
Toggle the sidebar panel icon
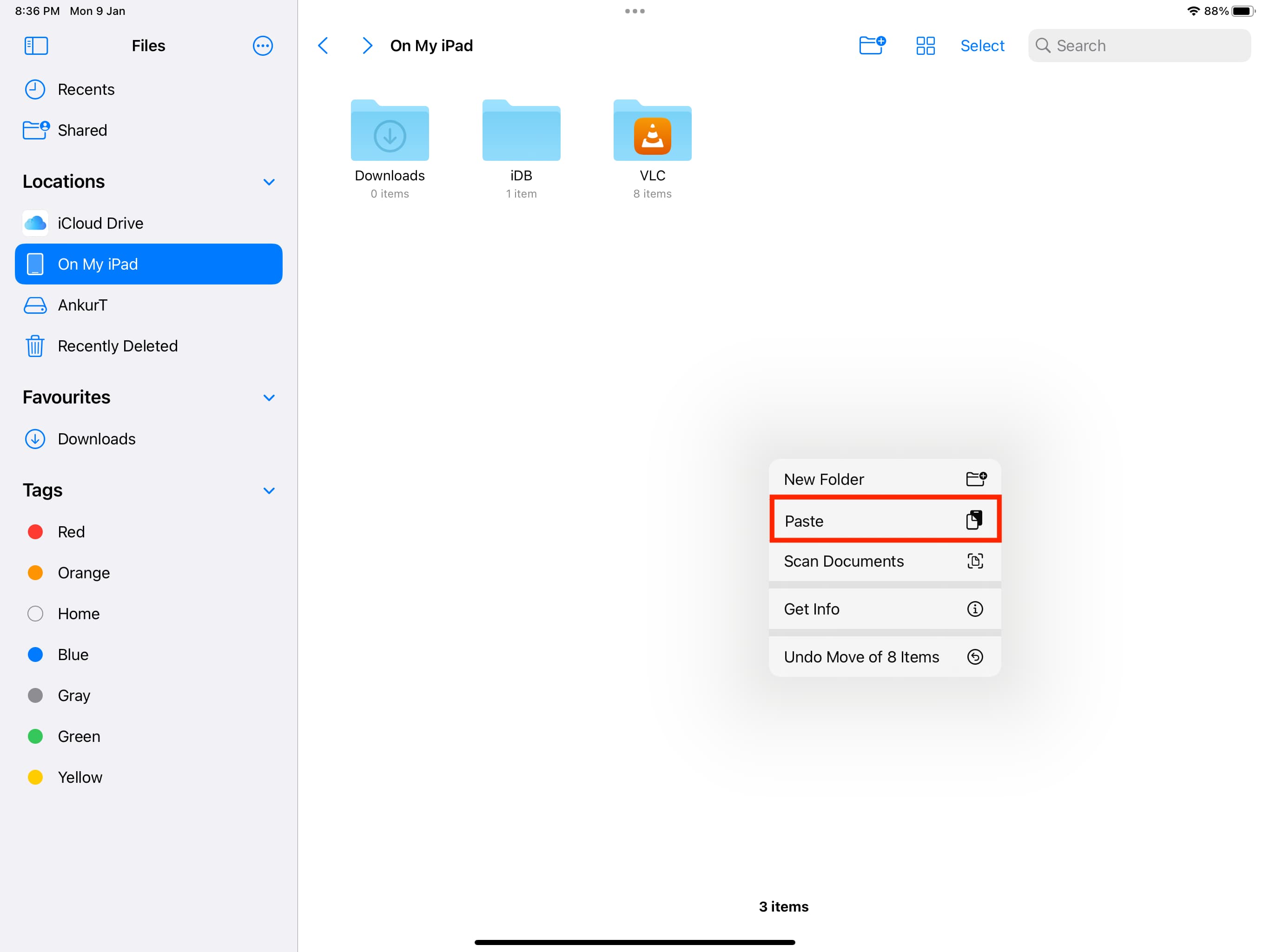click(36, 46)
